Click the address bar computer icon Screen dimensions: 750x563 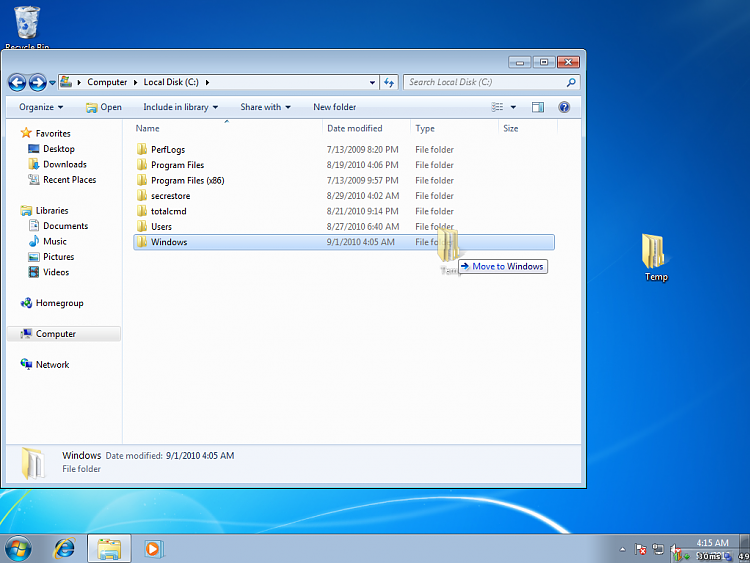66,82
